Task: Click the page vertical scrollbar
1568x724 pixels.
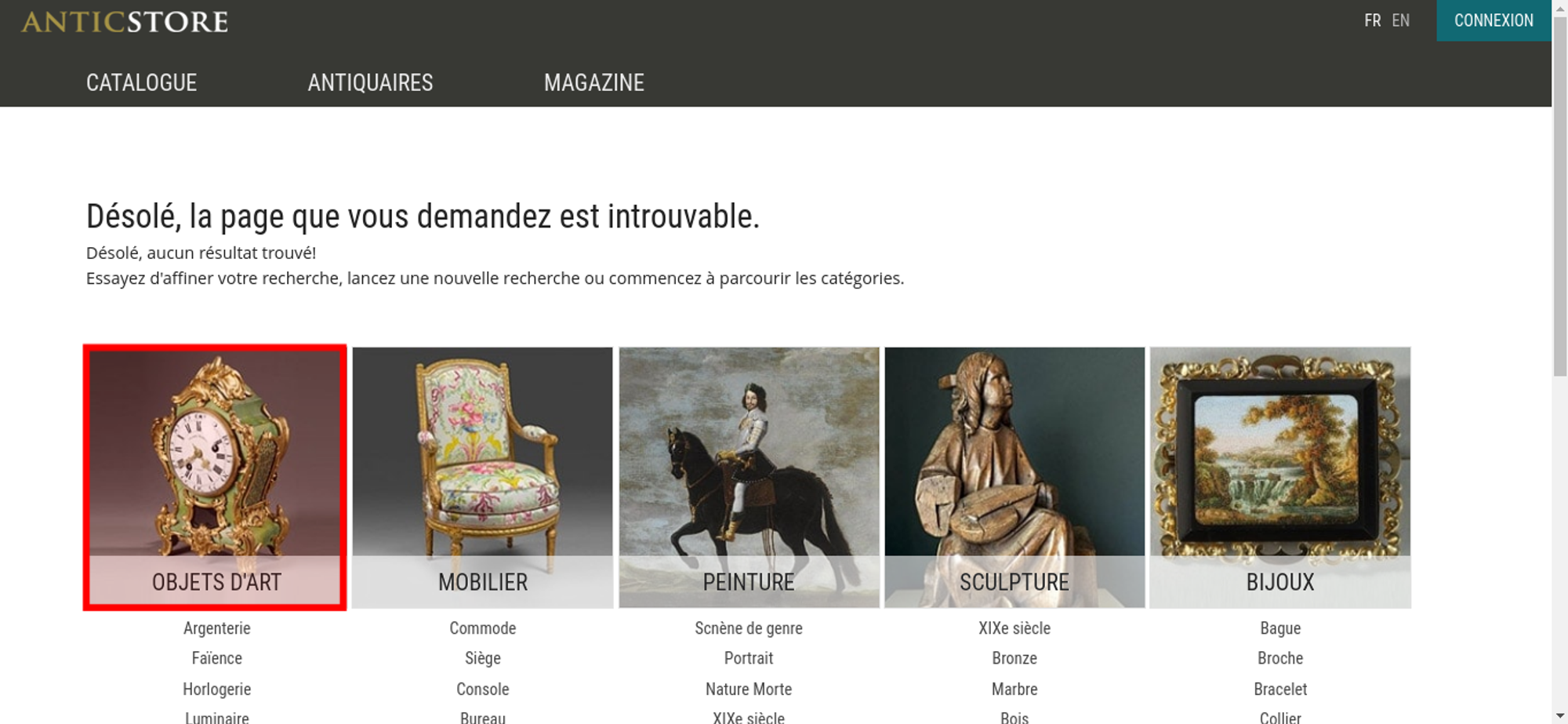Action: coord(1559,361)
